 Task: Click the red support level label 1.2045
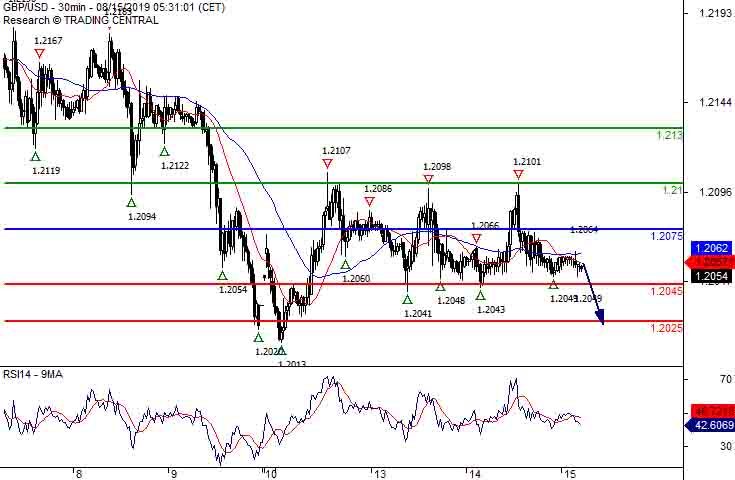[666, 291]
